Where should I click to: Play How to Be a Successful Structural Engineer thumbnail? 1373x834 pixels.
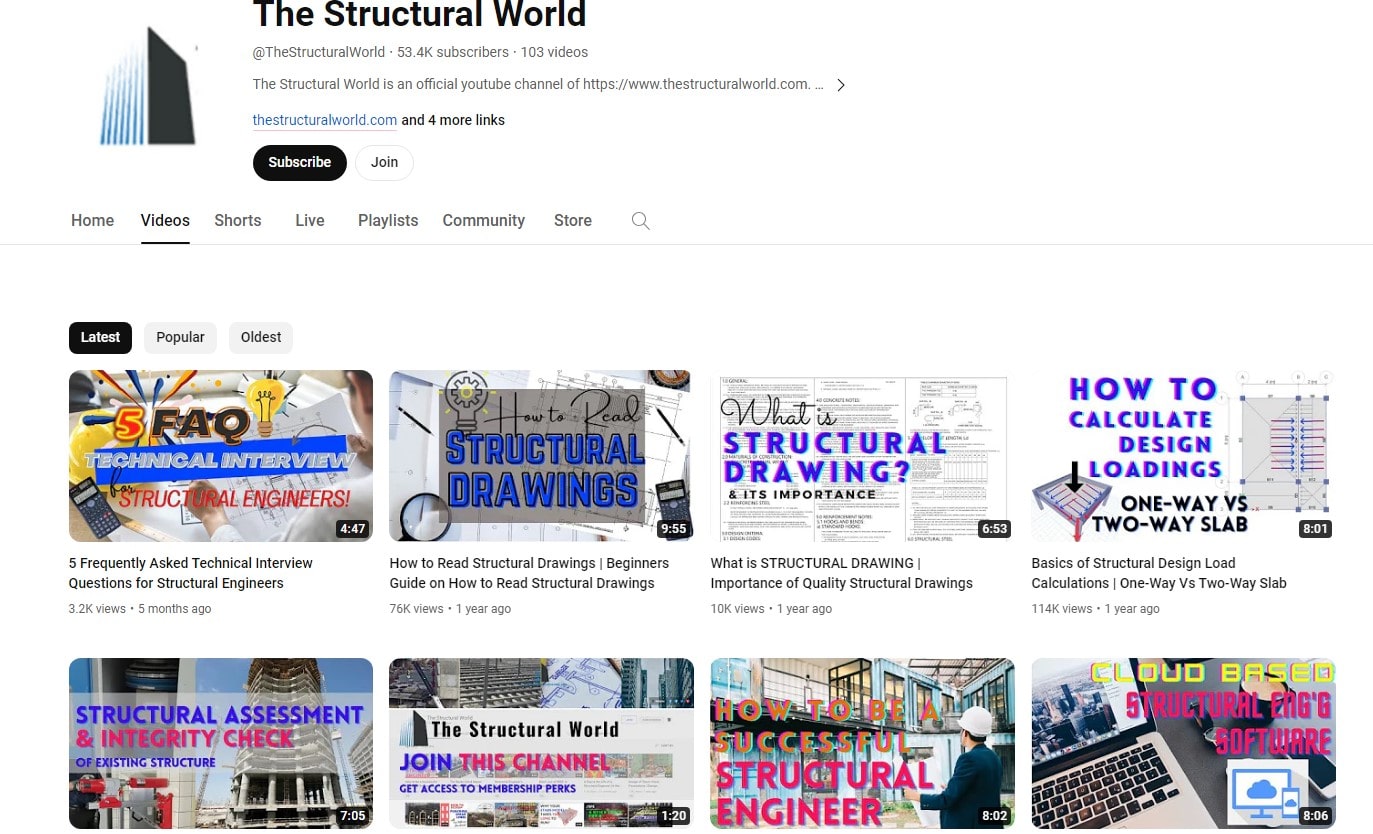point(862,743)
